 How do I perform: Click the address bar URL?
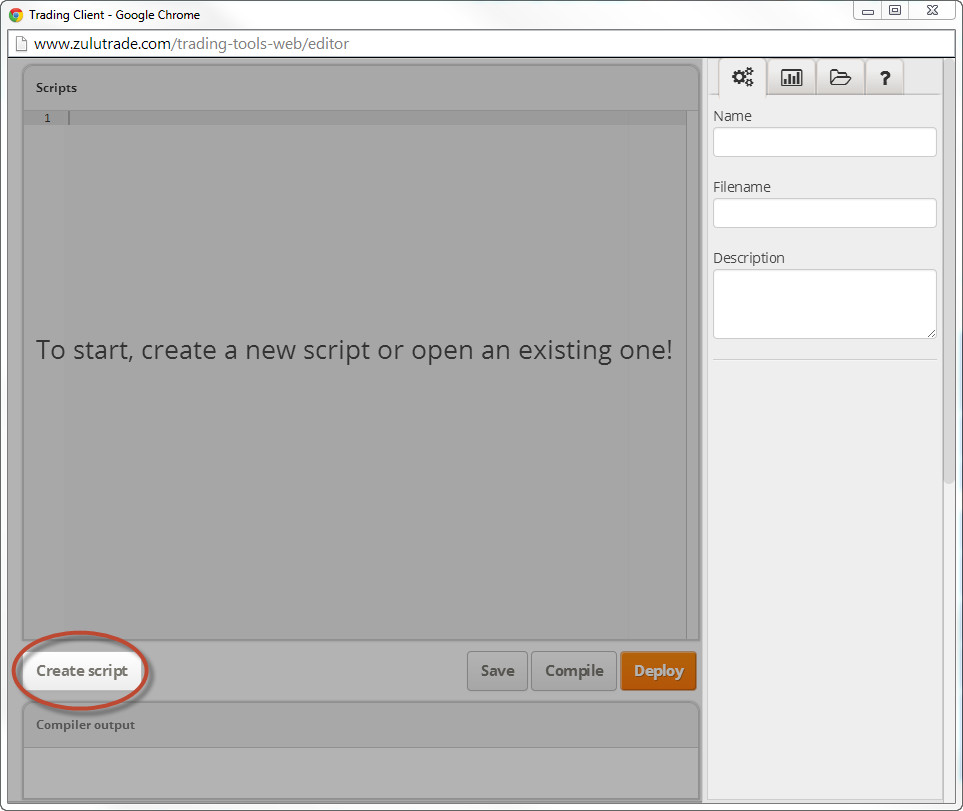coord(192,44)
